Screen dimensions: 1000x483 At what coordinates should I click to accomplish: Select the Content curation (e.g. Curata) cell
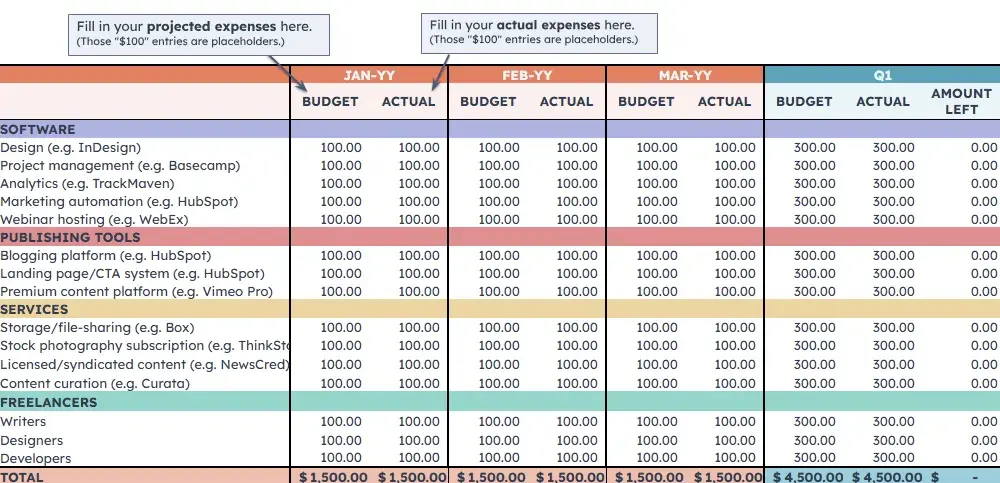point(94,384)
